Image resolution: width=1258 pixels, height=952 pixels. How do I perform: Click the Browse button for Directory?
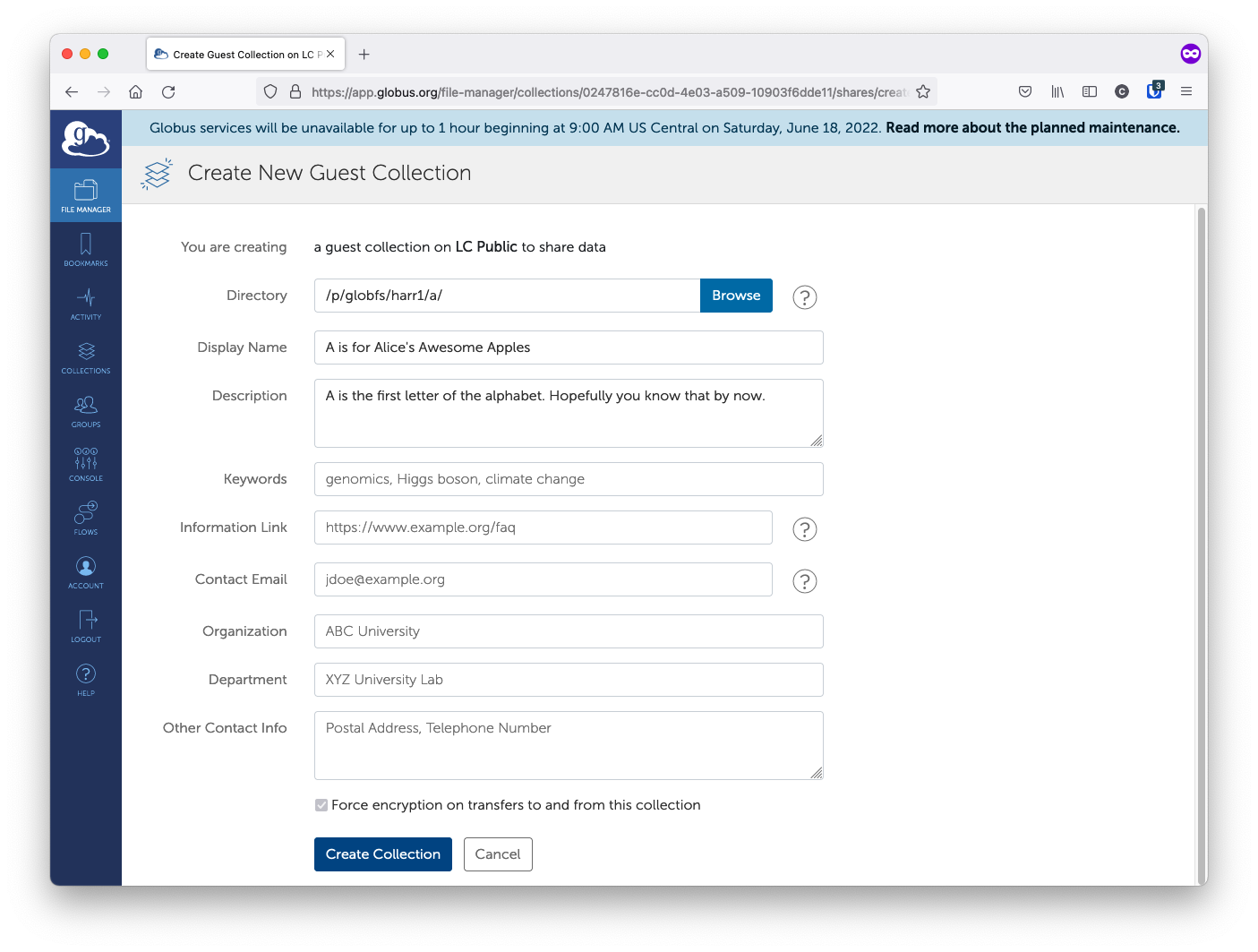point(736,296)
